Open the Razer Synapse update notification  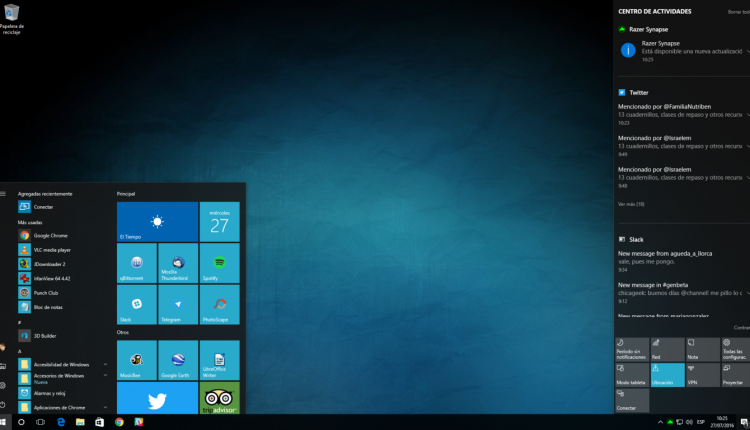(x=680, y=48)
